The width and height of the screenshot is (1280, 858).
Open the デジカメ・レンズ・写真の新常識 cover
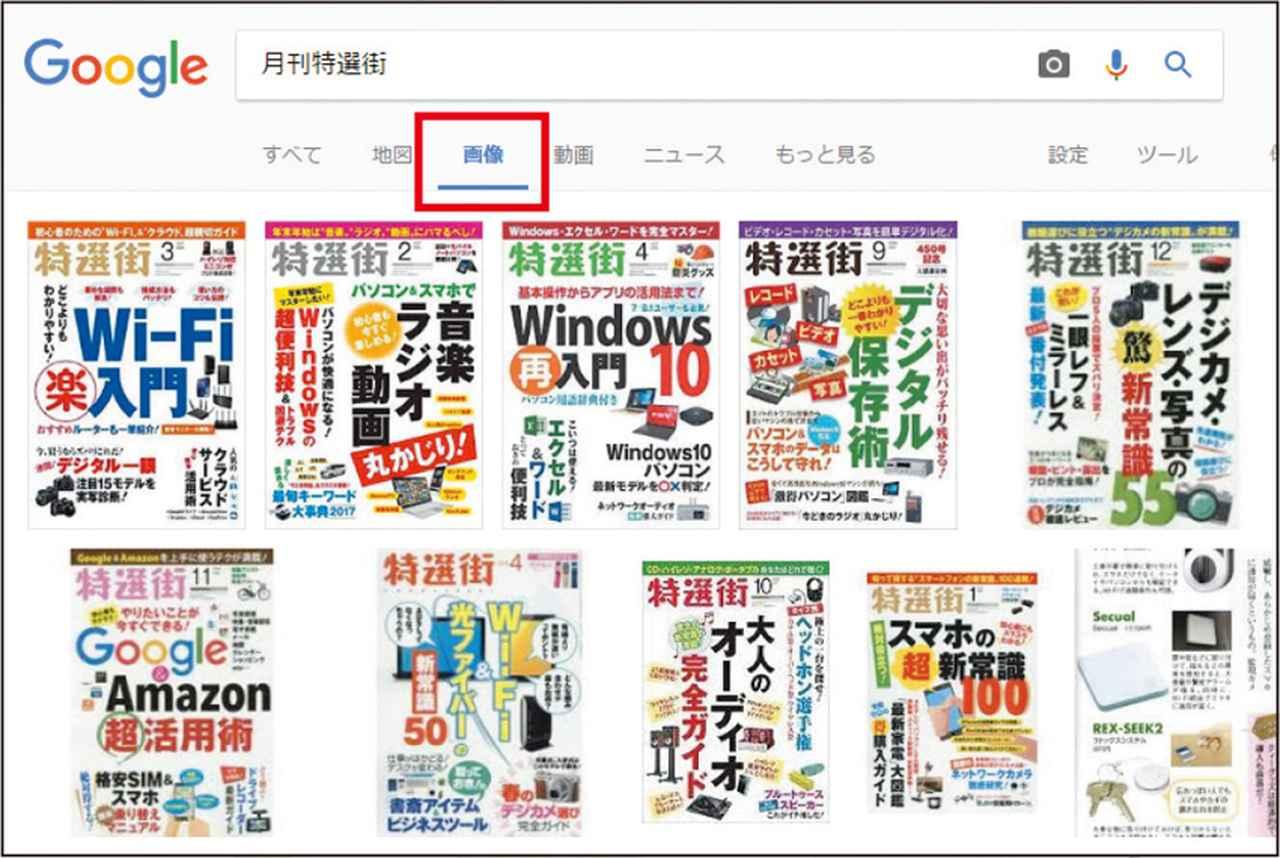pos(1131,375)
